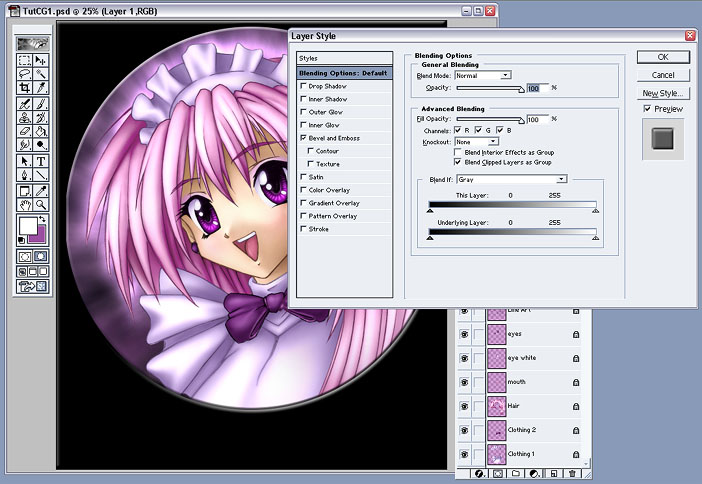Enable the Outer Glow checkbox

303,111
